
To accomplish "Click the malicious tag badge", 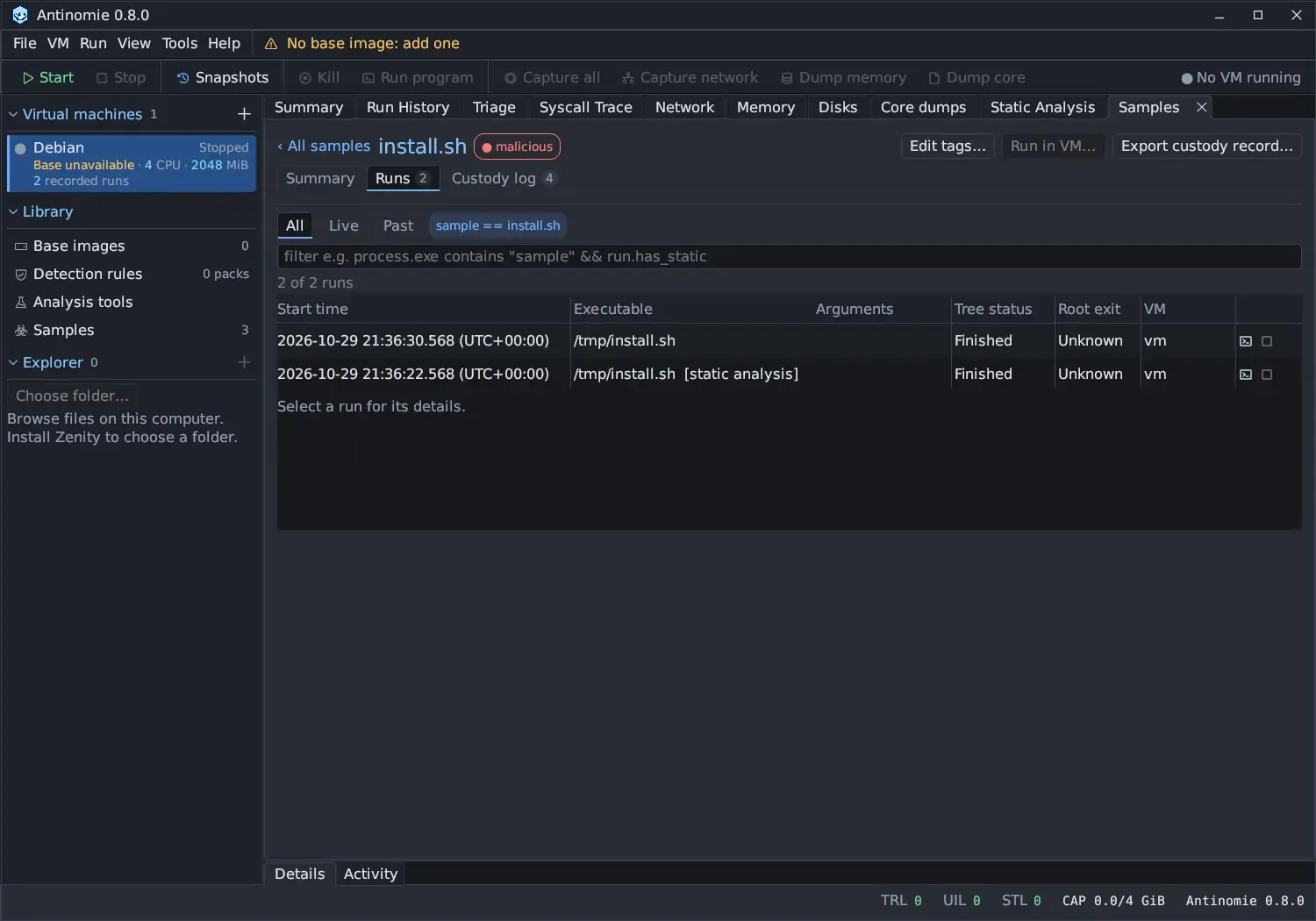I will tap(517, 146).
